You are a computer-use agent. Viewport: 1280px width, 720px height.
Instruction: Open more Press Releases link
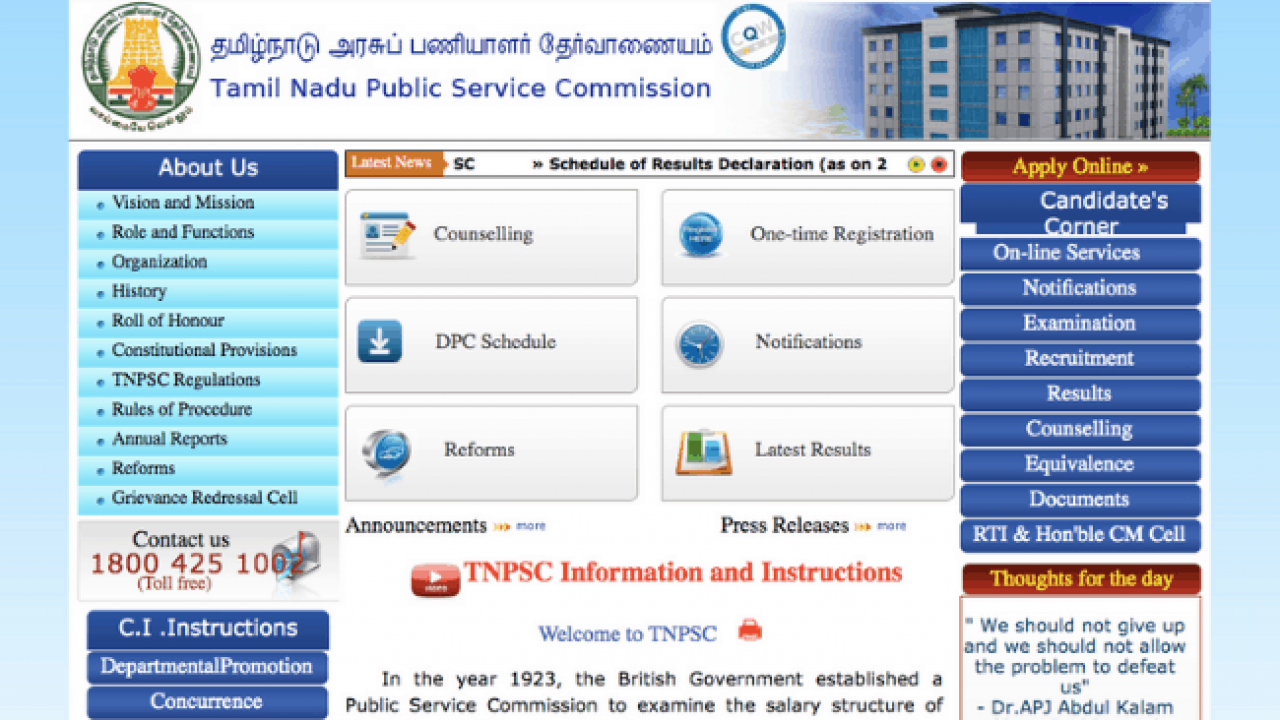(891, 526)
